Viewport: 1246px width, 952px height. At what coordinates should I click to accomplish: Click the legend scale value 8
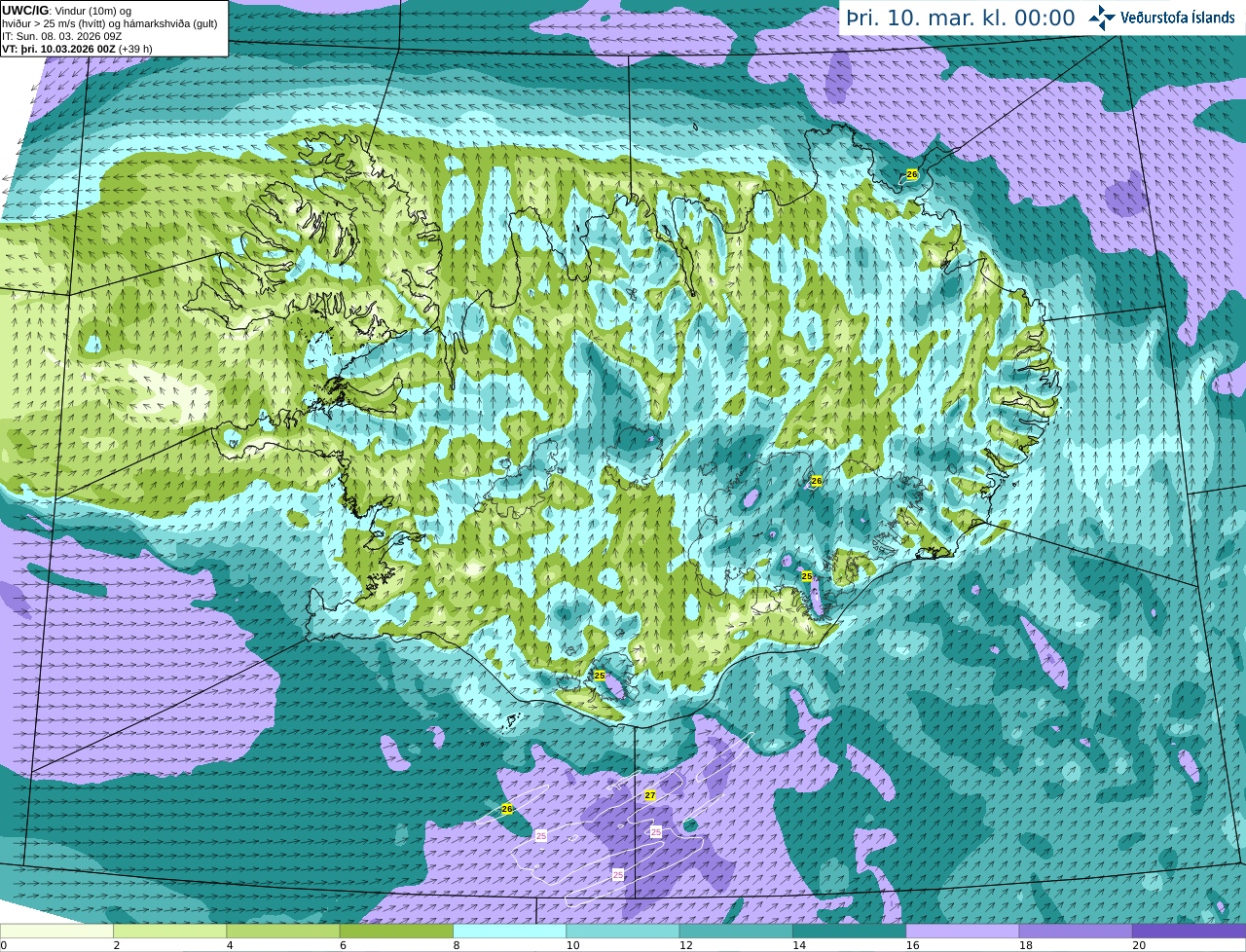point(457,945)
